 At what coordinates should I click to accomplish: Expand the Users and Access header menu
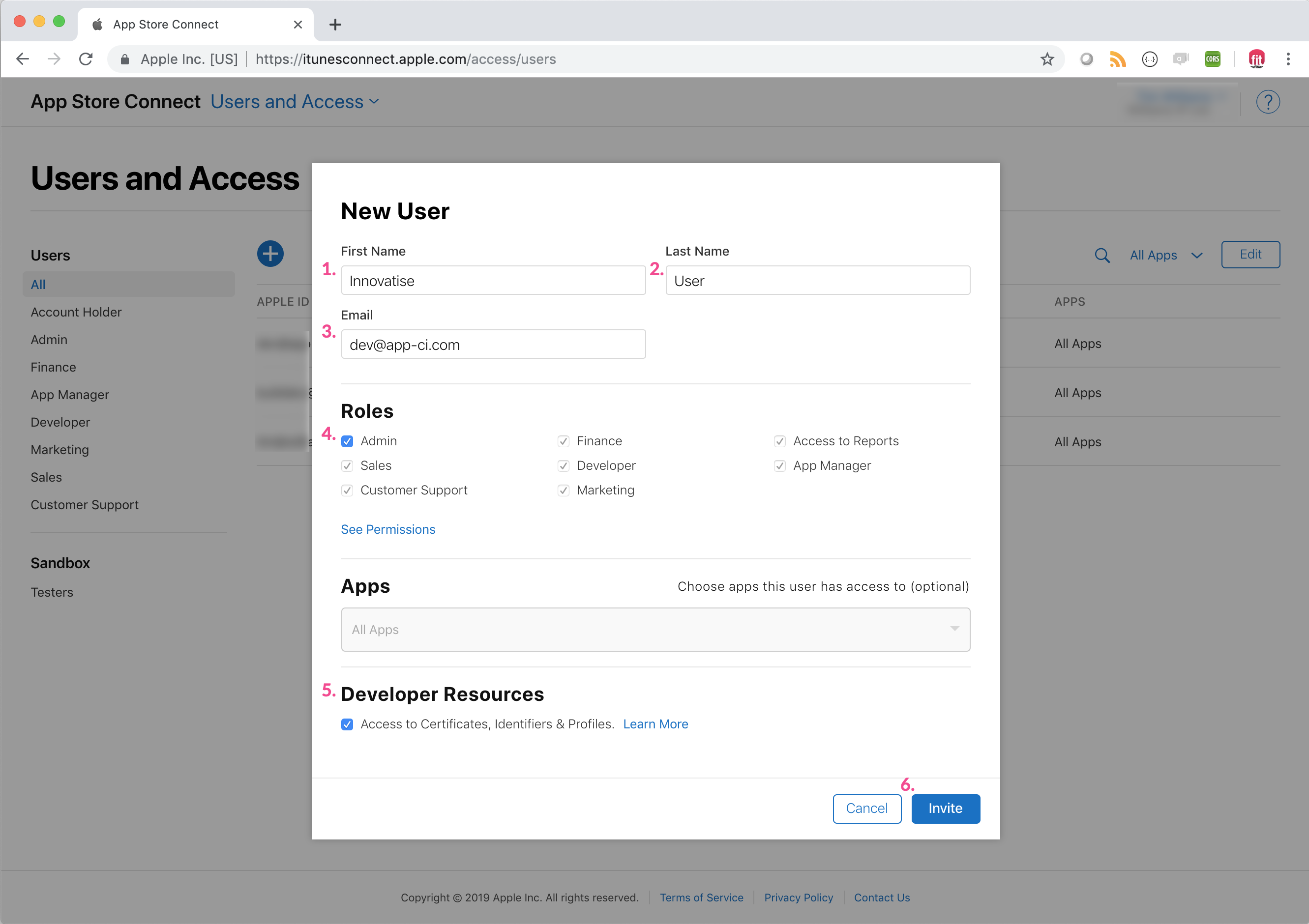tap(295, 102)
